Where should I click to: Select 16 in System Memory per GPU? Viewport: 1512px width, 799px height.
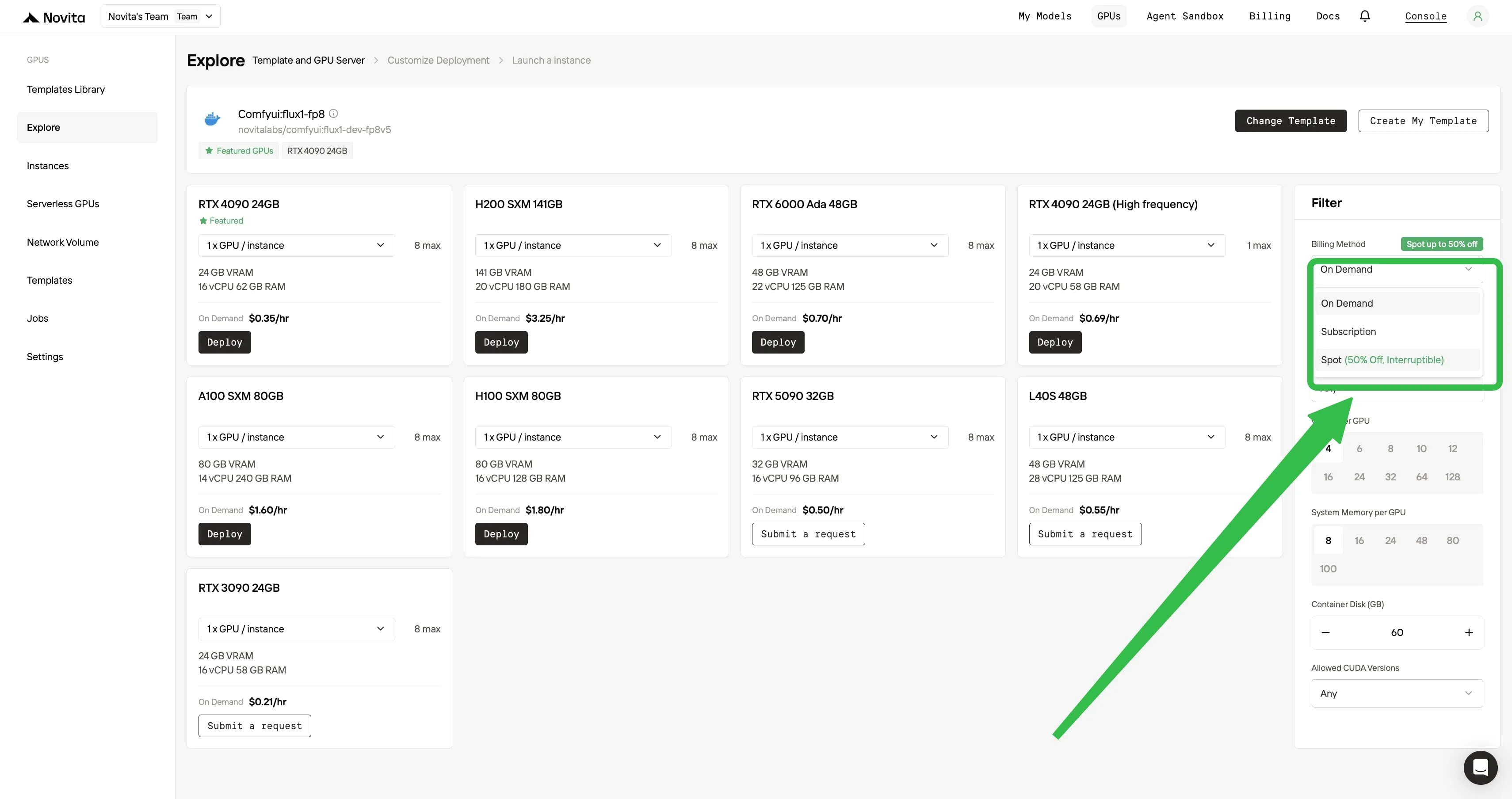pyautogui.click(x=1359, y=540)
